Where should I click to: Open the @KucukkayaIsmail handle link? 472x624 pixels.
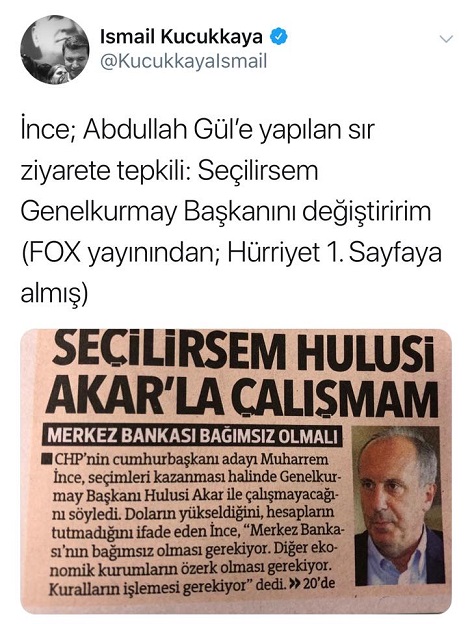coord(183,62)
